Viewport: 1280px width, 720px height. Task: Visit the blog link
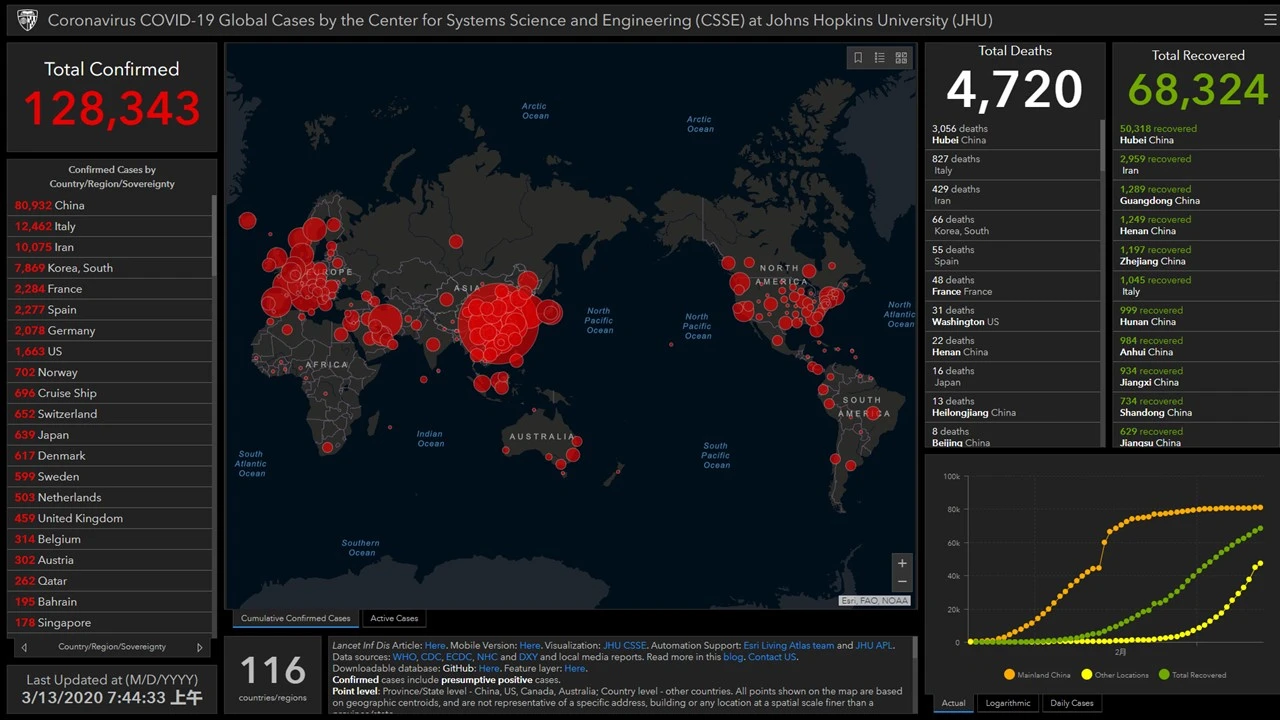(x=733, y=657)
